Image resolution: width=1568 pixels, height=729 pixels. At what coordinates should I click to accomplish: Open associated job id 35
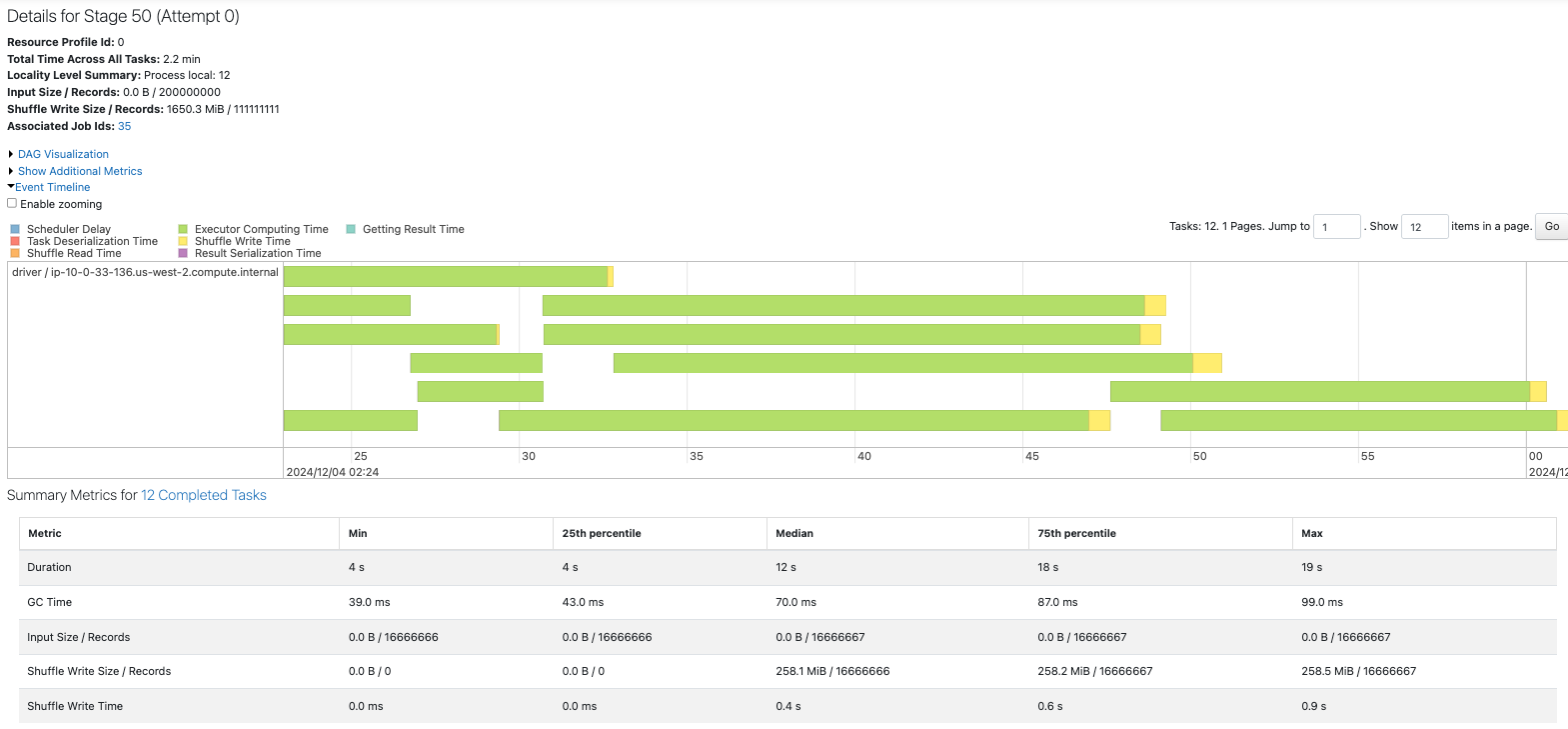click(x=125, y=126)
